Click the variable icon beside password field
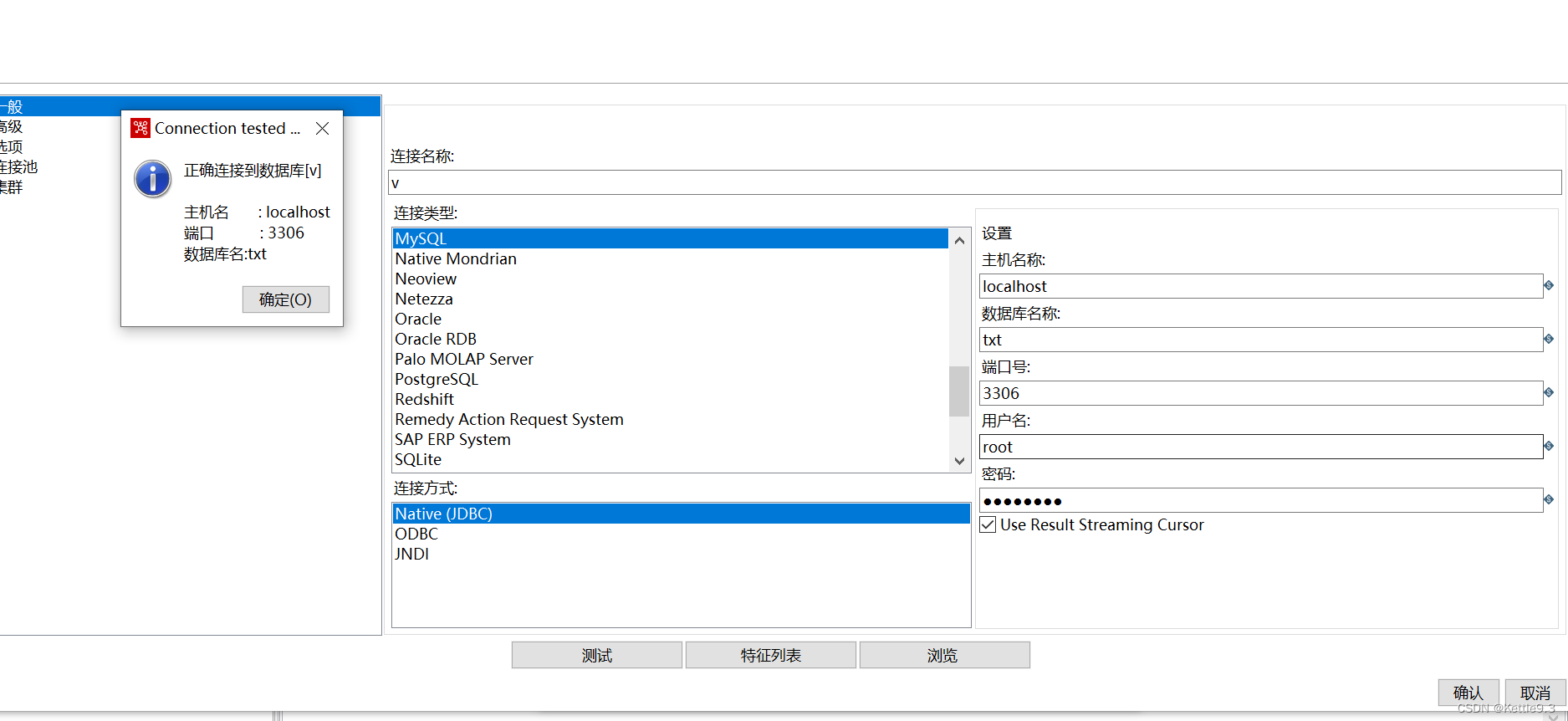This screenshot has width=1568, height=721. (1549, 500)
